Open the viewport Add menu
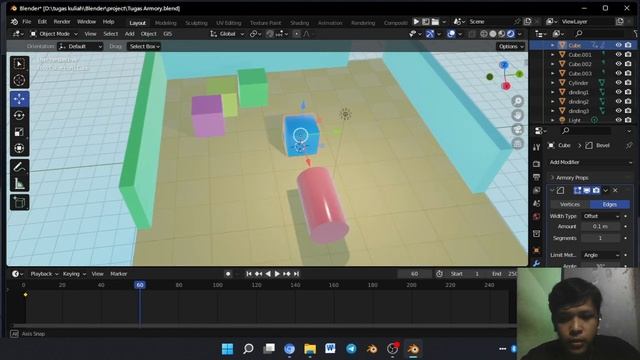640x360 pixels. tap(129, 34)
